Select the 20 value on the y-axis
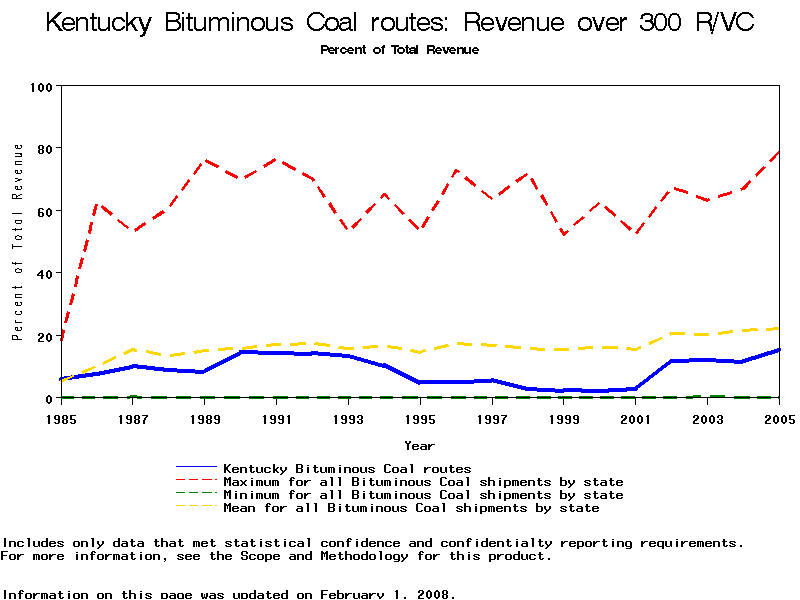The width and height of the screenshot is (800, 600). (43, 336)
